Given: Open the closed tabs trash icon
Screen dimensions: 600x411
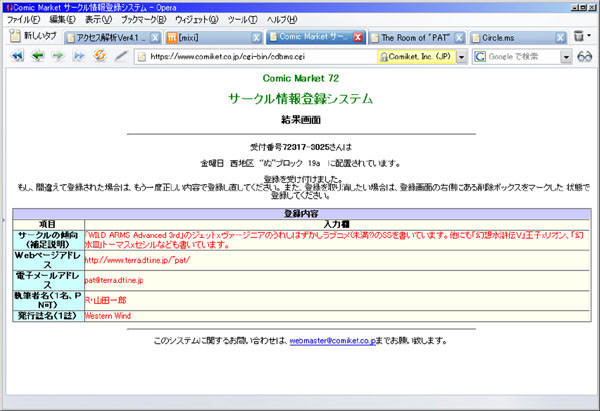Looking at the screenshot, I should tap(579, 36).
